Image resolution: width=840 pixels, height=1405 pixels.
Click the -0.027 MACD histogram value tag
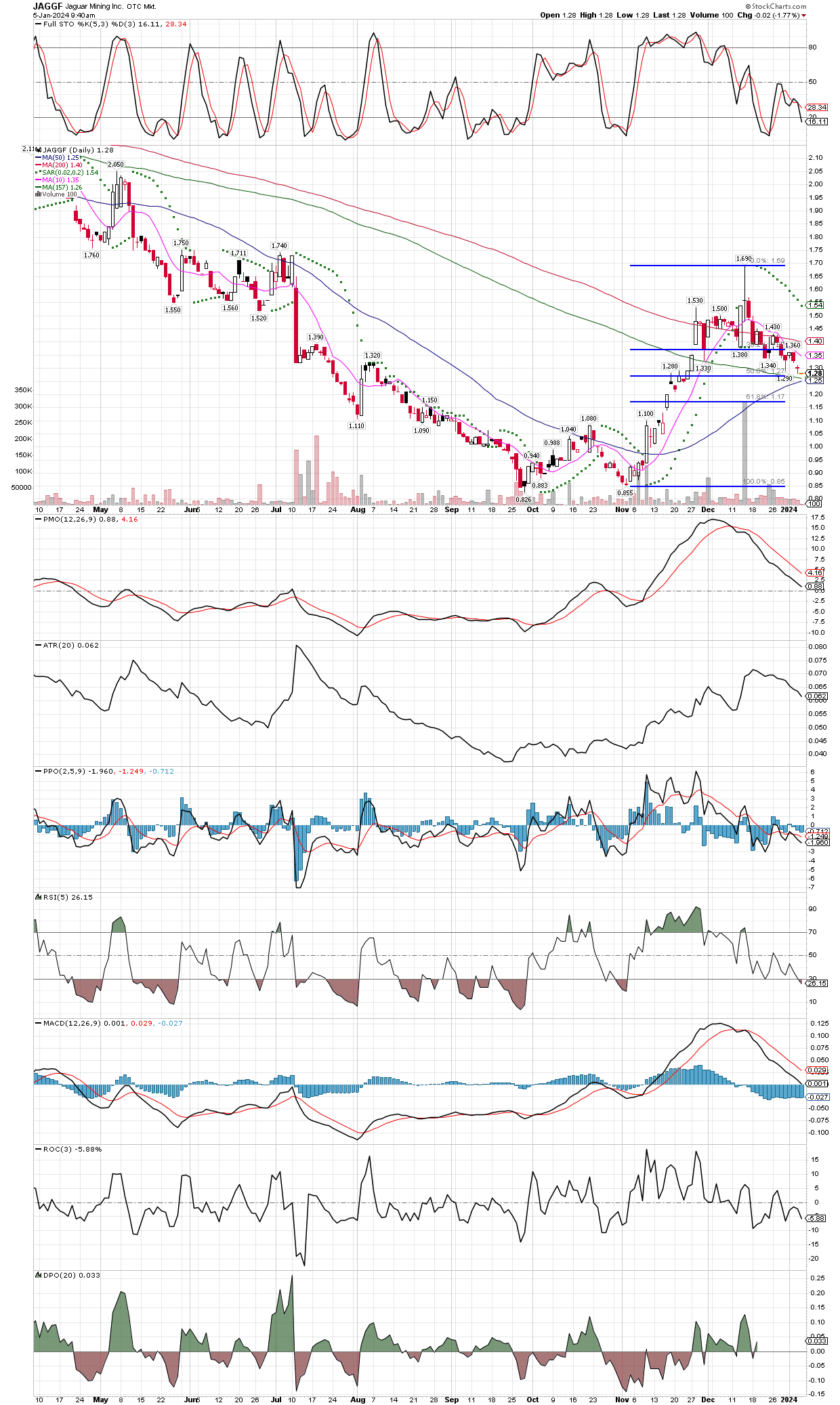coord(818,1096)
